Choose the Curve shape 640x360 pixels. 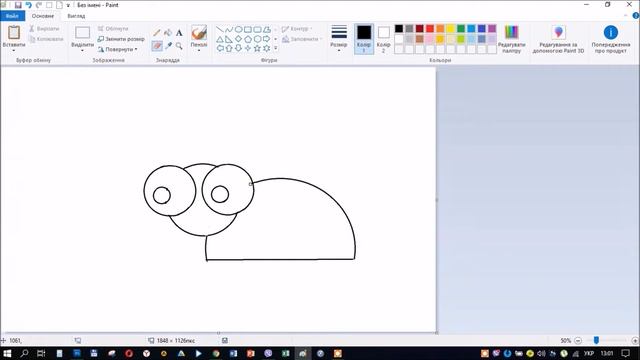[x=229, y=29]
